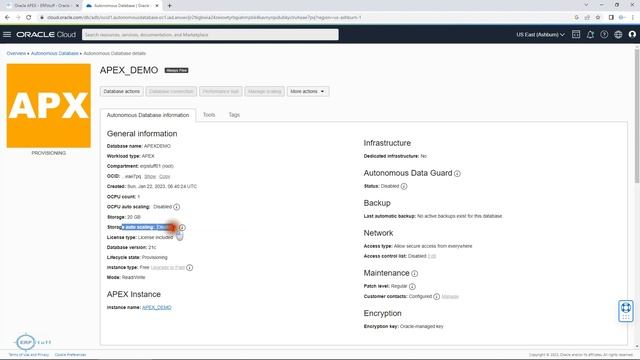Open the Oracle Cloud hamburger navigation menu
The width and height of the screenshot is (640, 360).
pos(7,35)
